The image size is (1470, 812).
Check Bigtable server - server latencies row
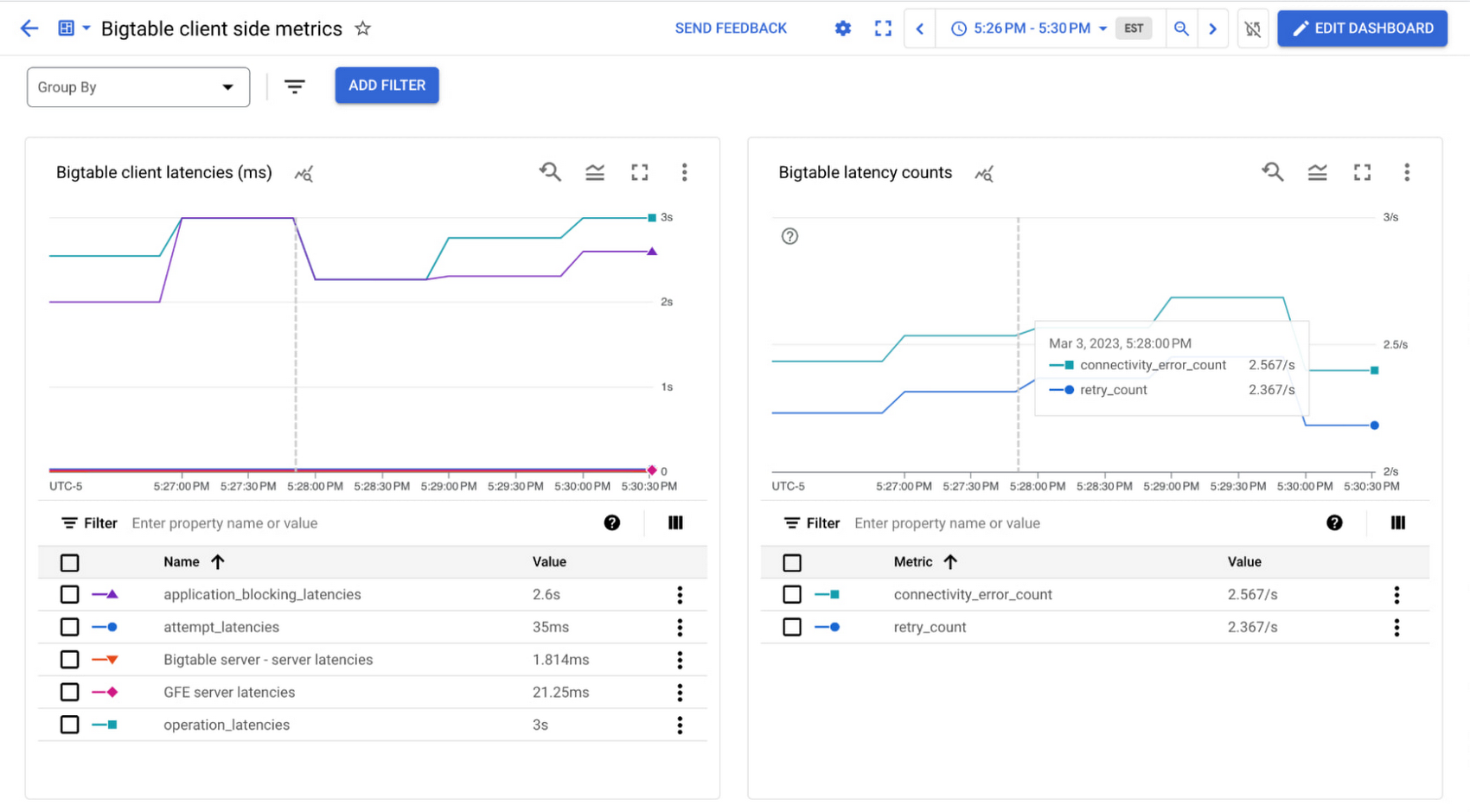pos(70,660)
